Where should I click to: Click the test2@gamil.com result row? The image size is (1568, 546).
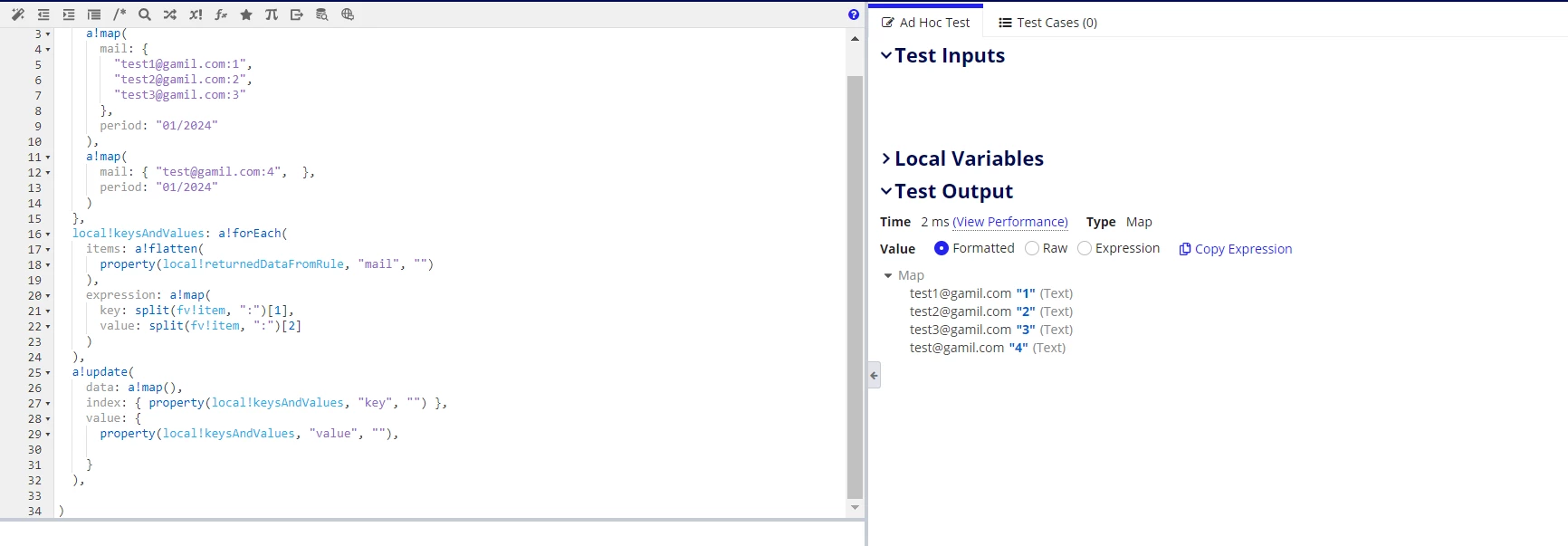[x=991, y=311]
